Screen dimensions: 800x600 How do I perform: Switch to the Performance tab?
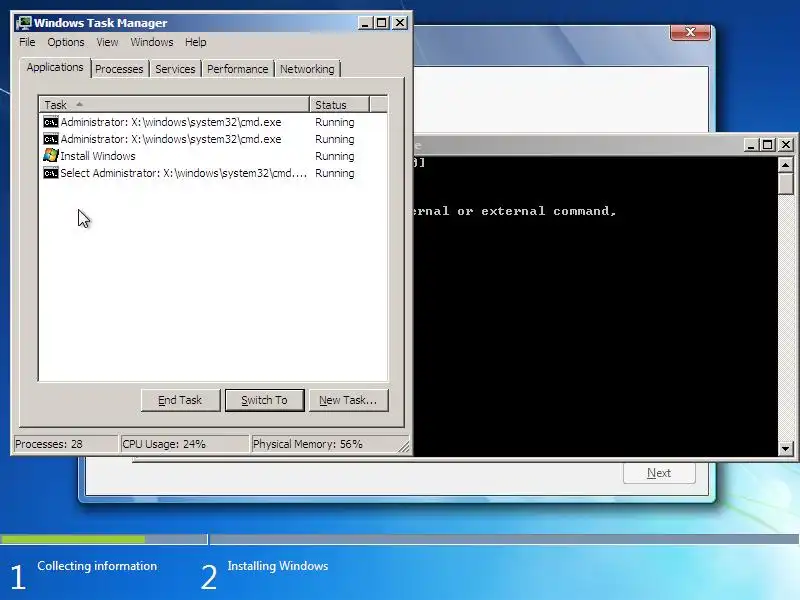point(237,69)
